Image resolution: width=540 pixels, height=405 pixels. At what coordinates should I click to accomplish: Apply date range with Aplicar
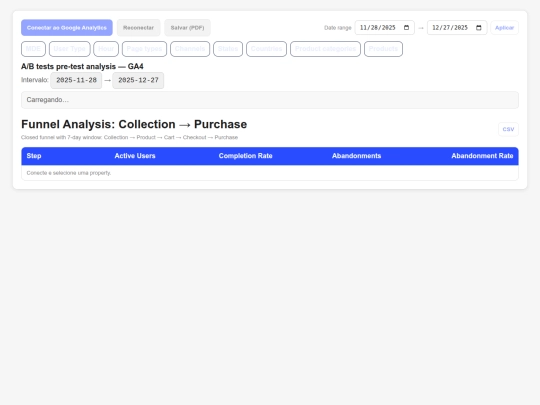(x=505, y=28)
